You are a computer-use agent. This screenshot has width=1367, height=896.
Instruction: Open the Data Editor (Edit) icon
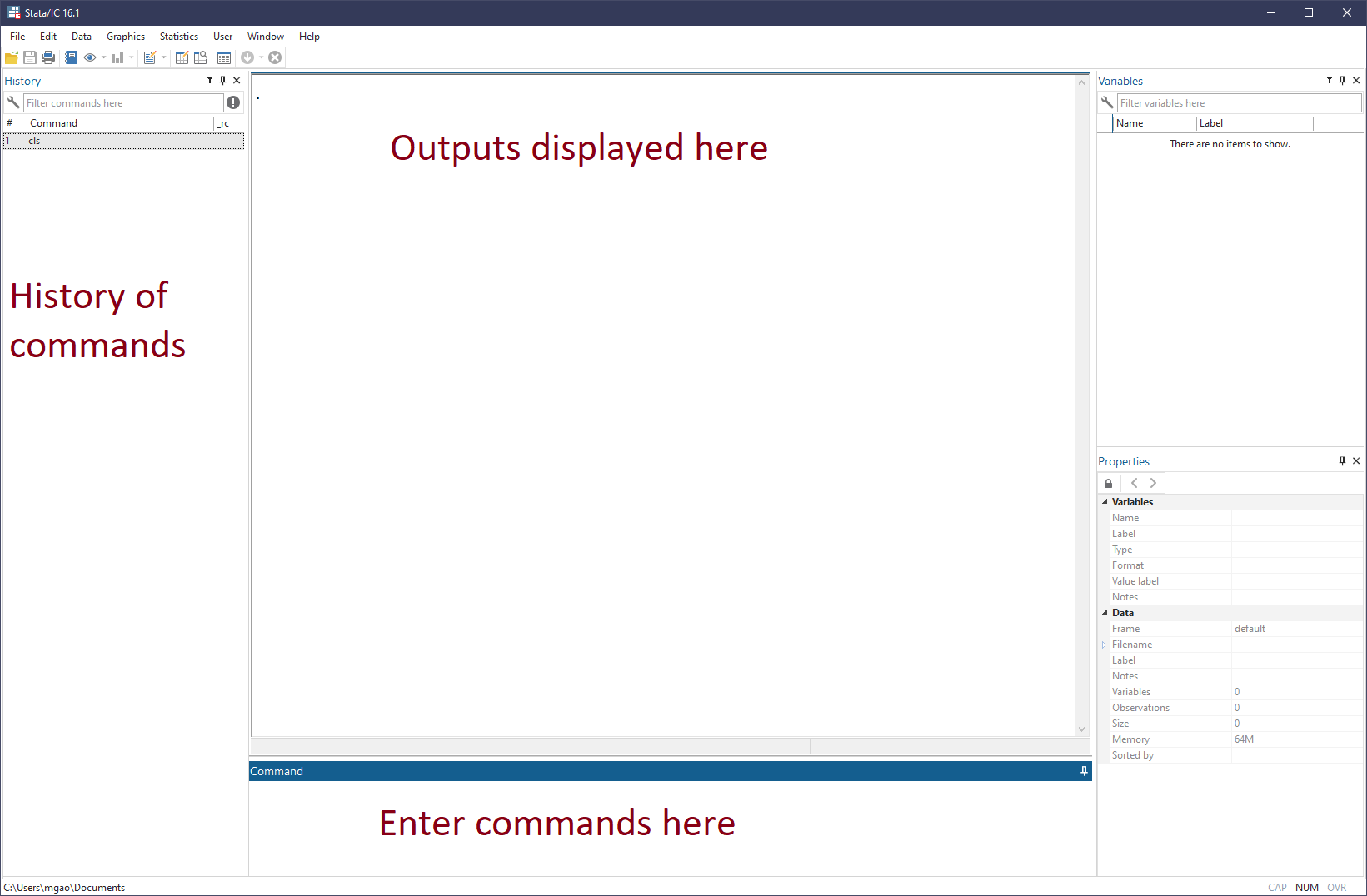point(182,57)
